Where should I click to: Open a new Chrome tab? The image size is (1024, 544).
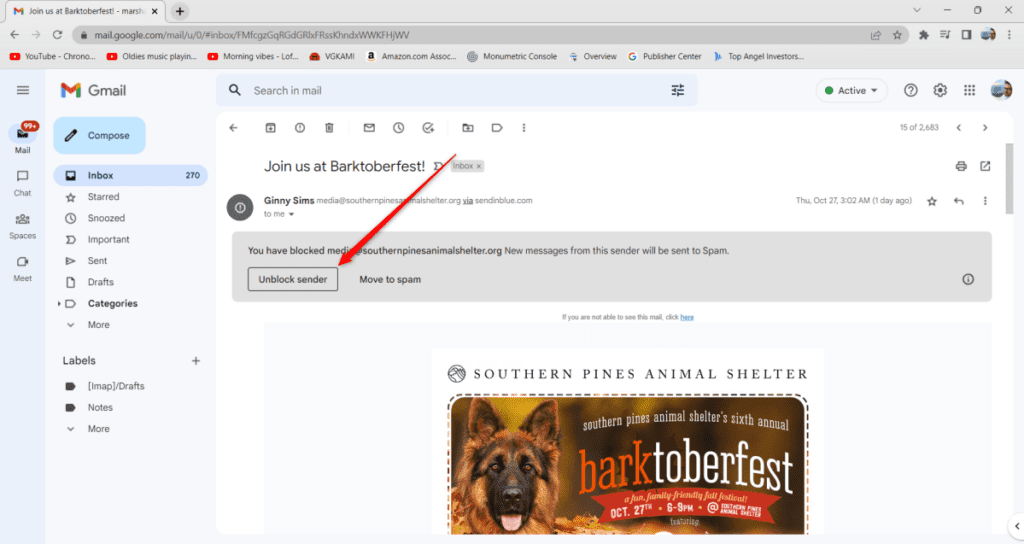coord(180,11)
